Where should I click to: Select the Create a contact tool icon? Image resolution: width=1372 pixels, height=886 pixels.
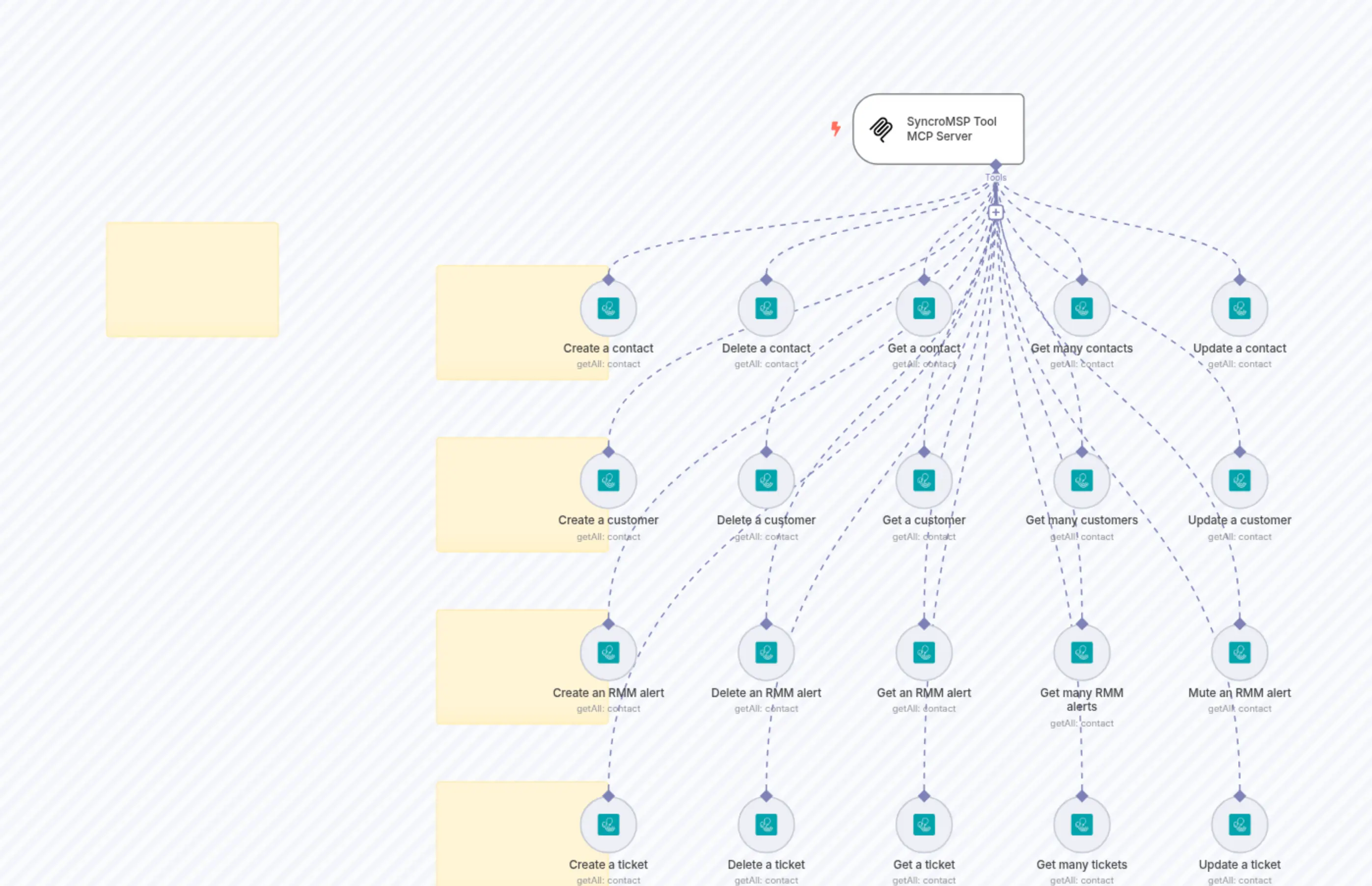click(x=608, y=308)
